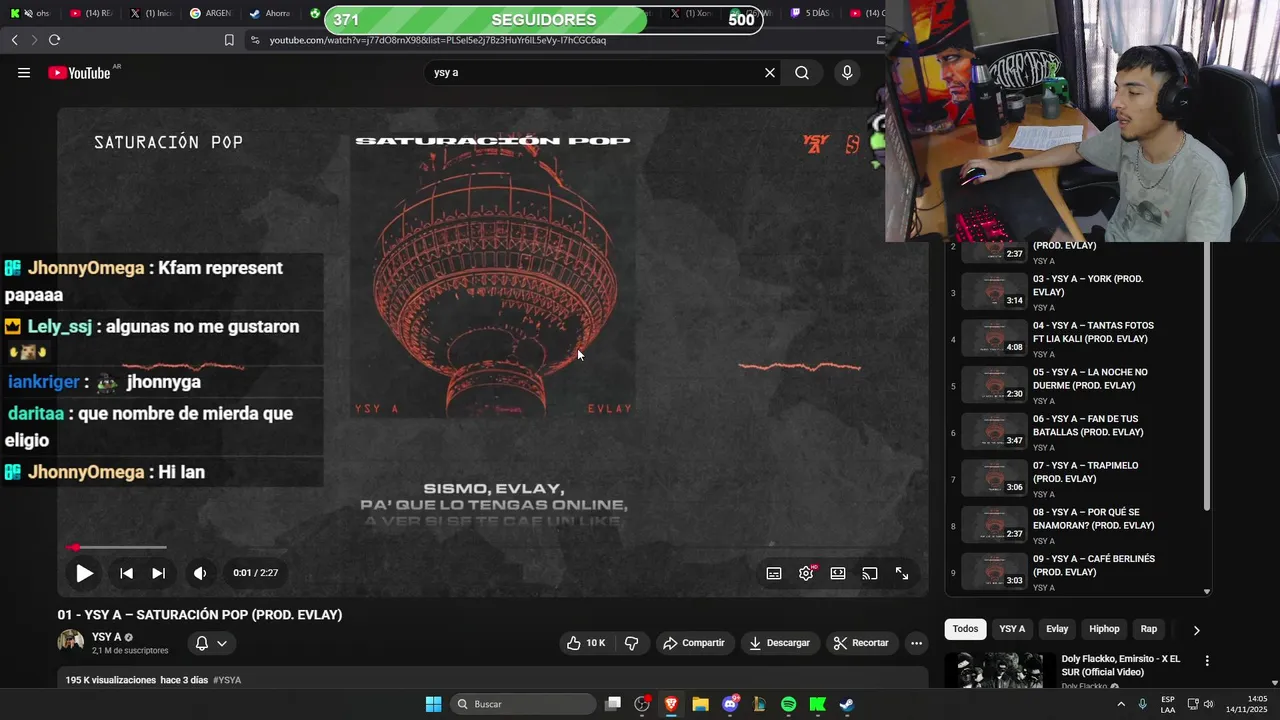Viewport: 1280px width, 720px height.
Task: Switch to the ARGEN Google tab
Action: 210,13
